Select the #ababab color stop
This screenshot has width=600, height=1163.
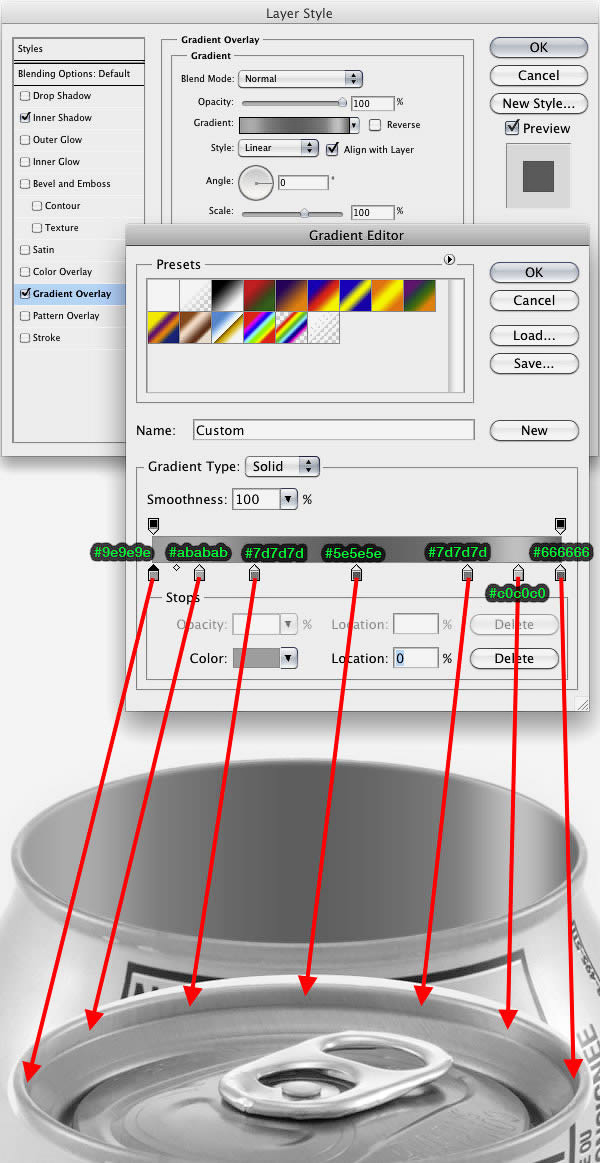coord(199,573)
